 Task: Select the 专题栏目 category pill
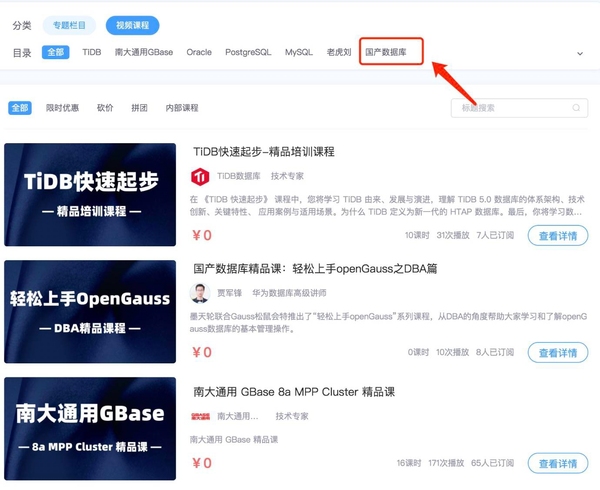click(x=69, y=26)
